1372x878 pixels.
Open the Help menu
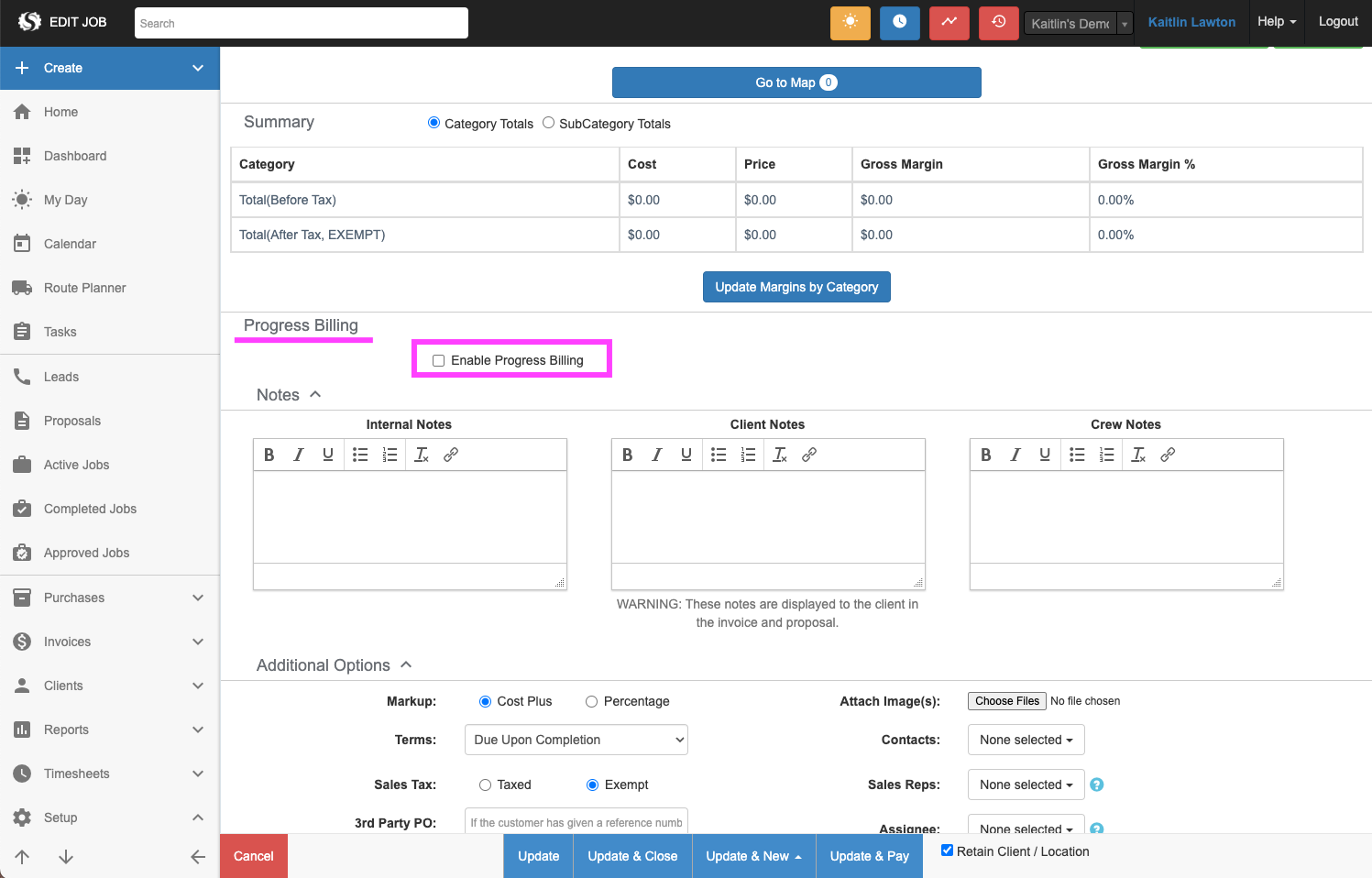point(1276,22)
